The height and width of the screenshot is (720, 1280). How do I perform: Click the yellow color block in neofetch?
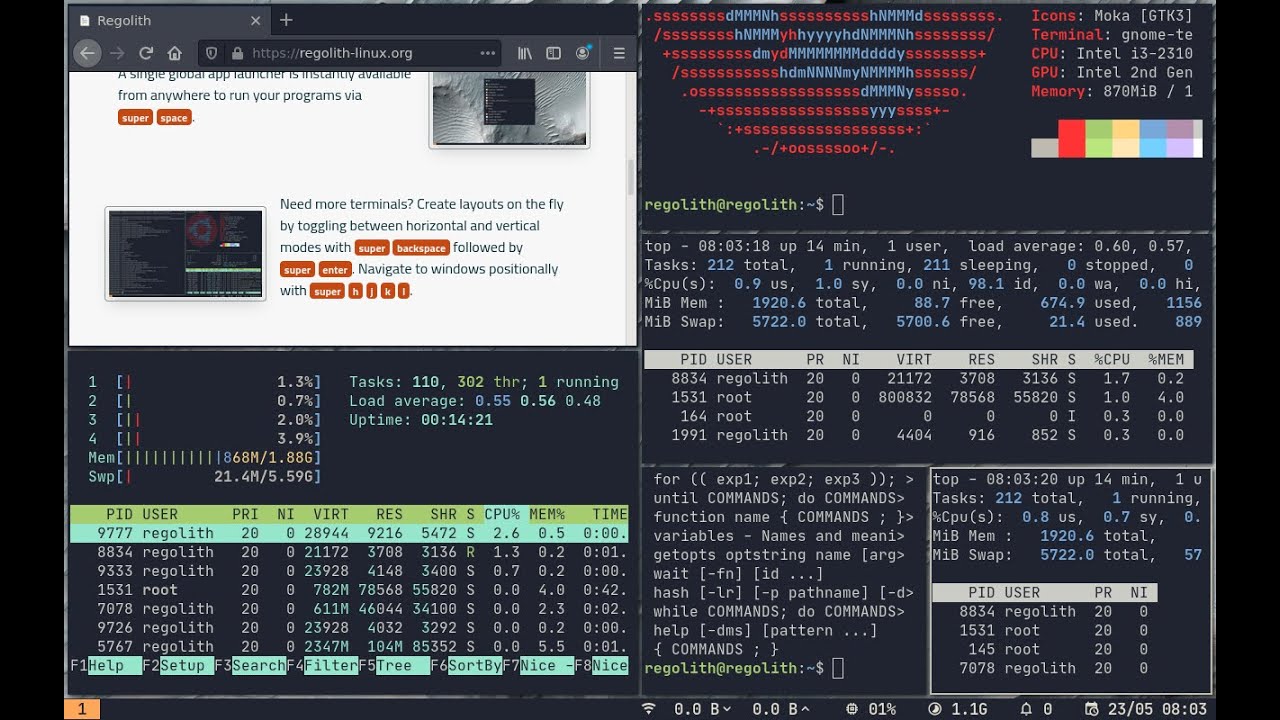pyautogui.click(x=1126, y=139)
